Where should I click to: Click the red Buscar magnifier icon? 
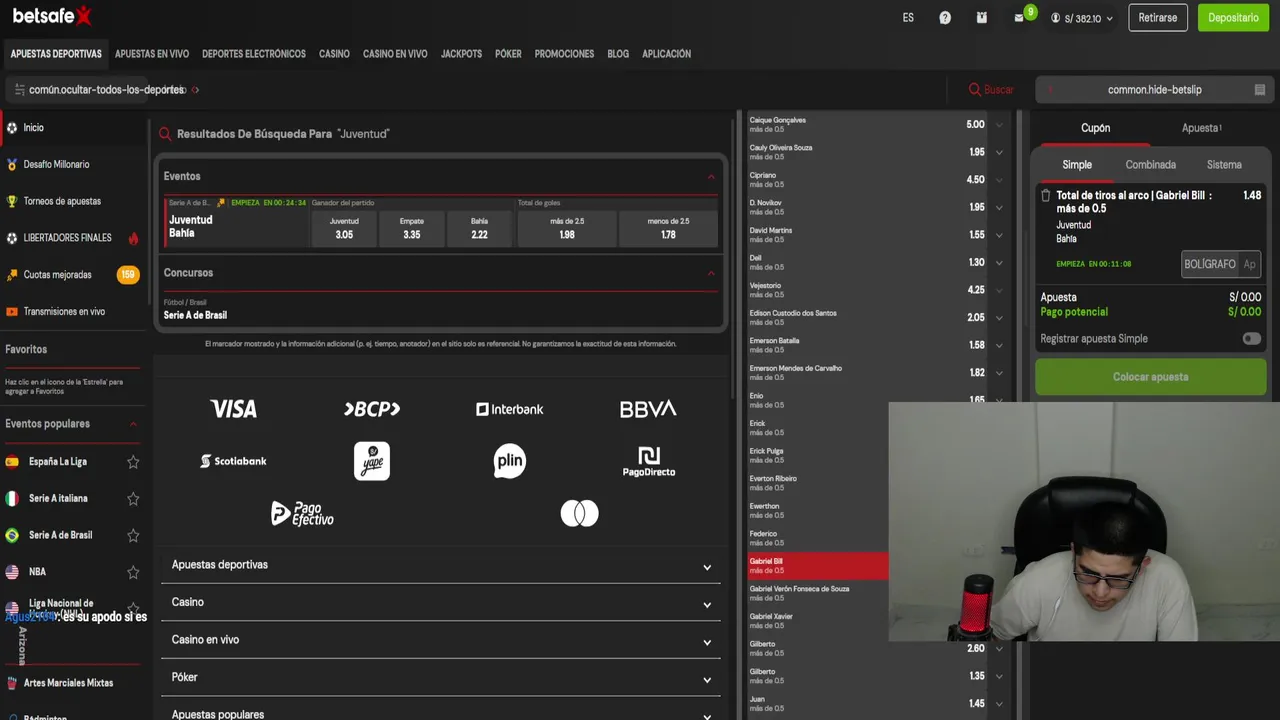click(x=974, y=90)
